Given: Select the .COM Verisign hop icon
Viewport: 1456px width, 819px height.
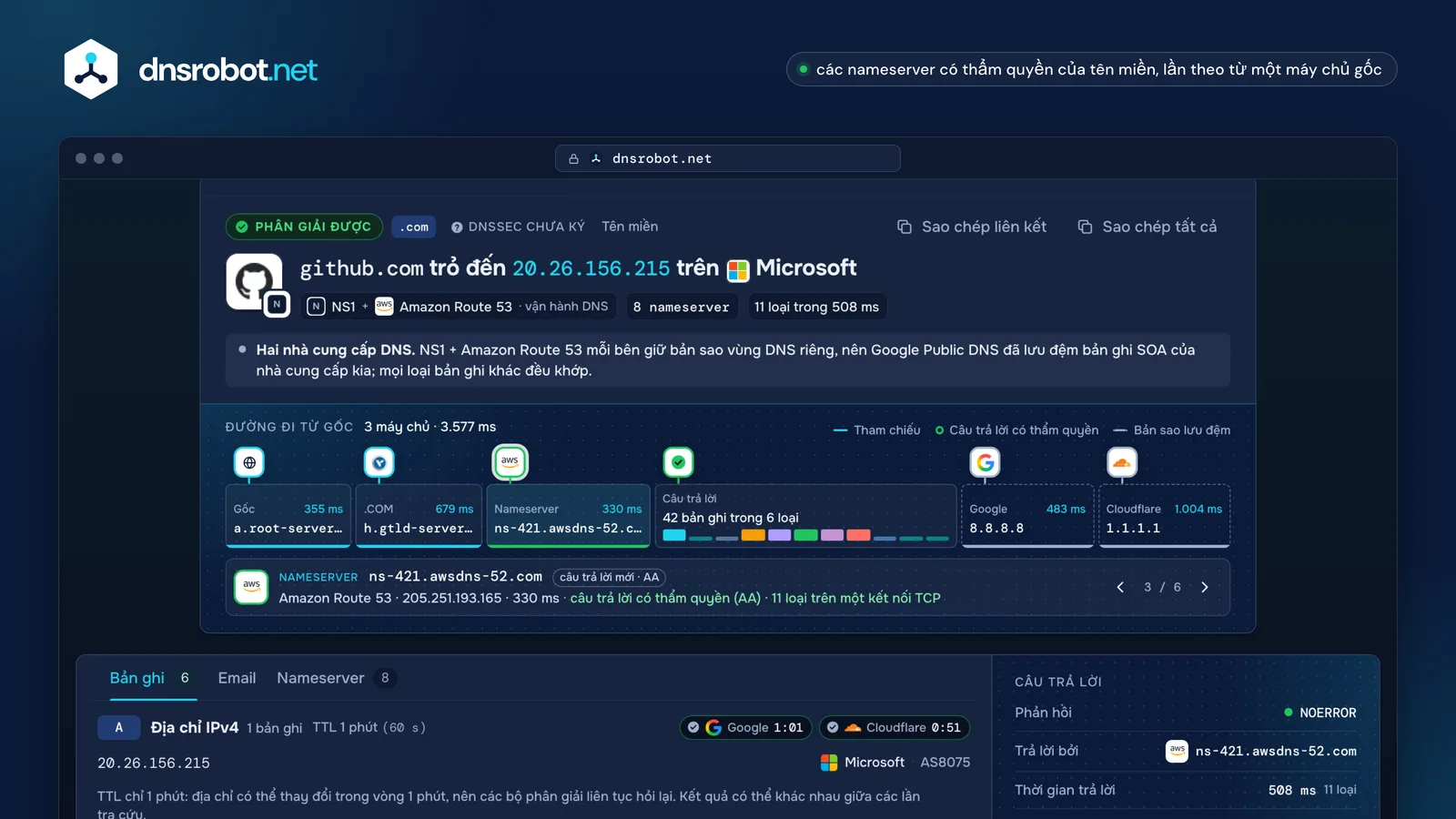Looking at the screenshot, I should [x=379, y=463].
